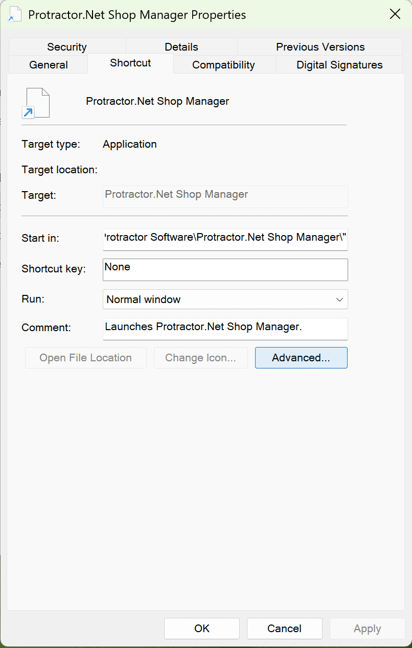Screen dimensions: 412x648
Task: Click the 'Target:' label
Action: (39, 195)
